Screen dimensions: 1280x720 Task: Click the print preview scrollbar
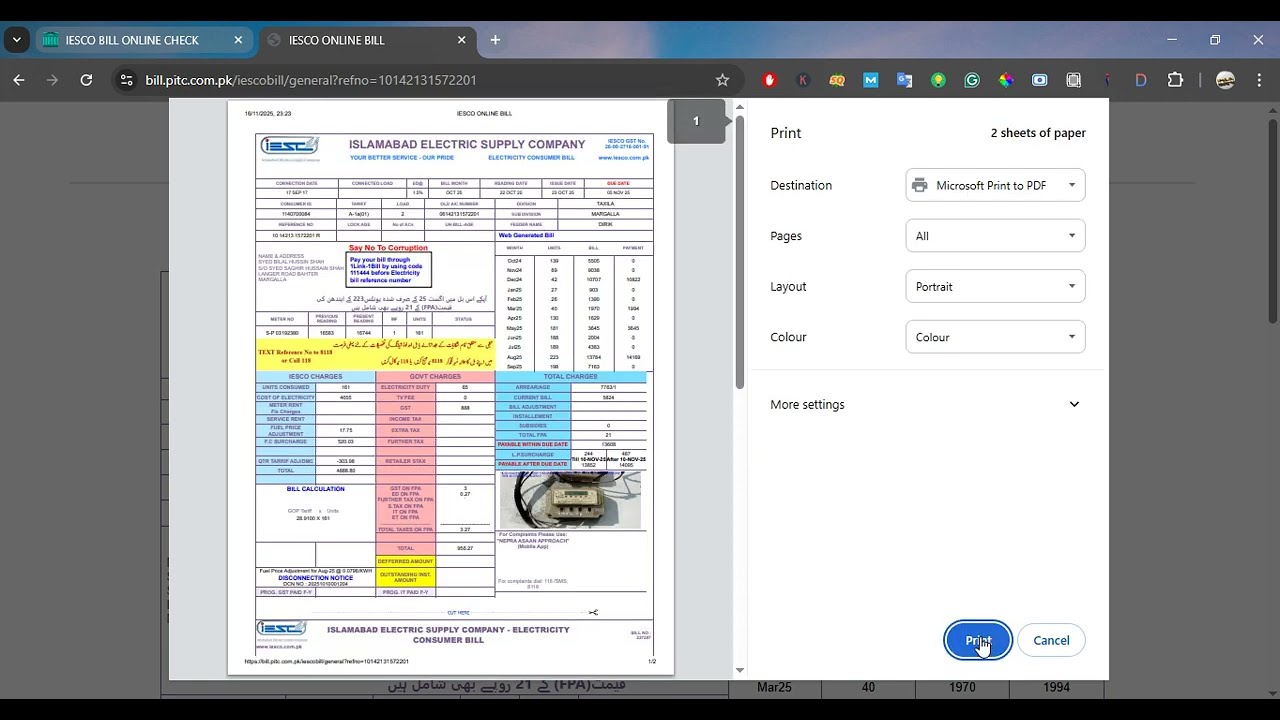(740, 250)
